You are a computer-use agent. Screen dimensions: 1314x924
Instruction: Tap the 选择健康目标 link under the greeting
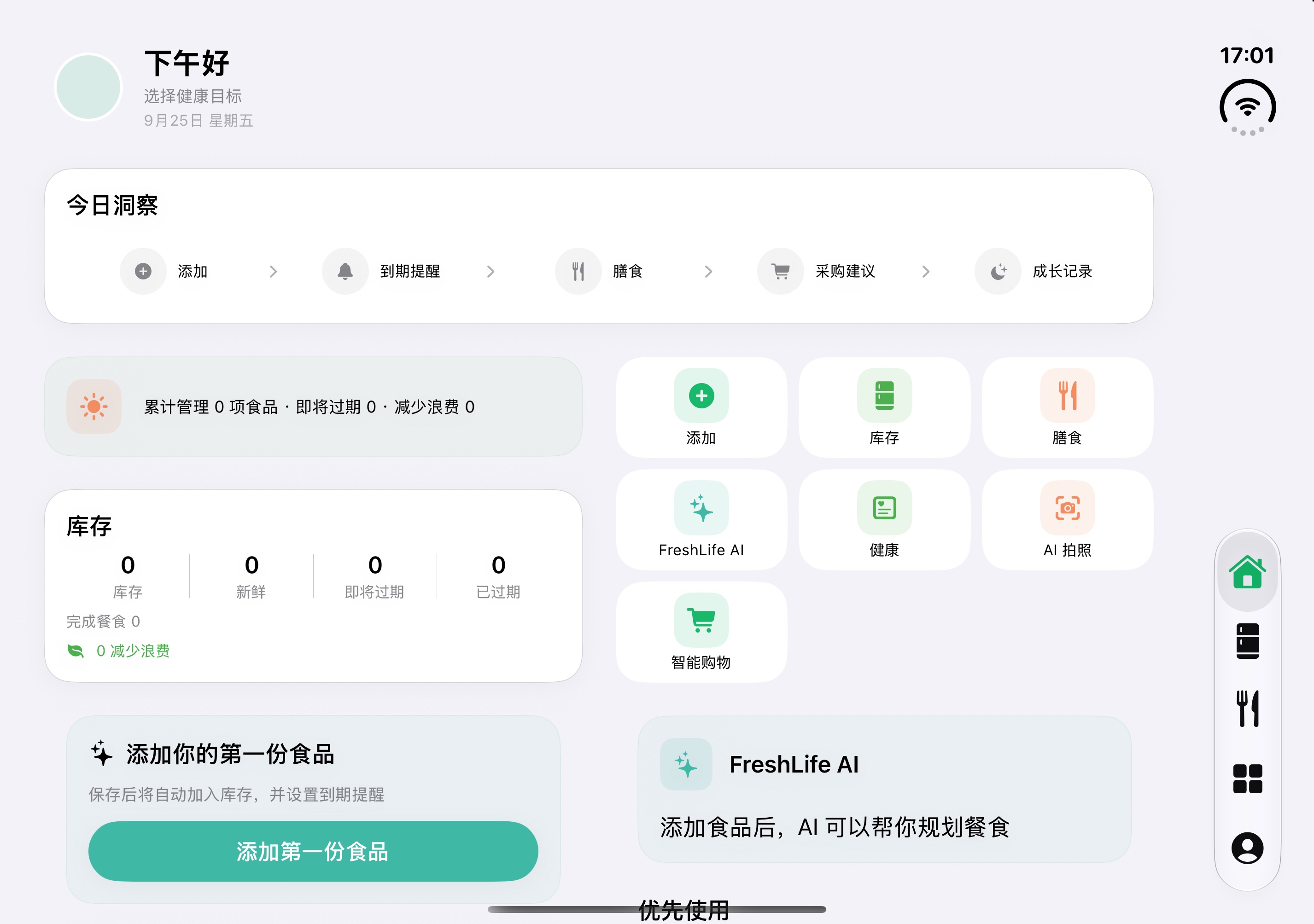193,96
